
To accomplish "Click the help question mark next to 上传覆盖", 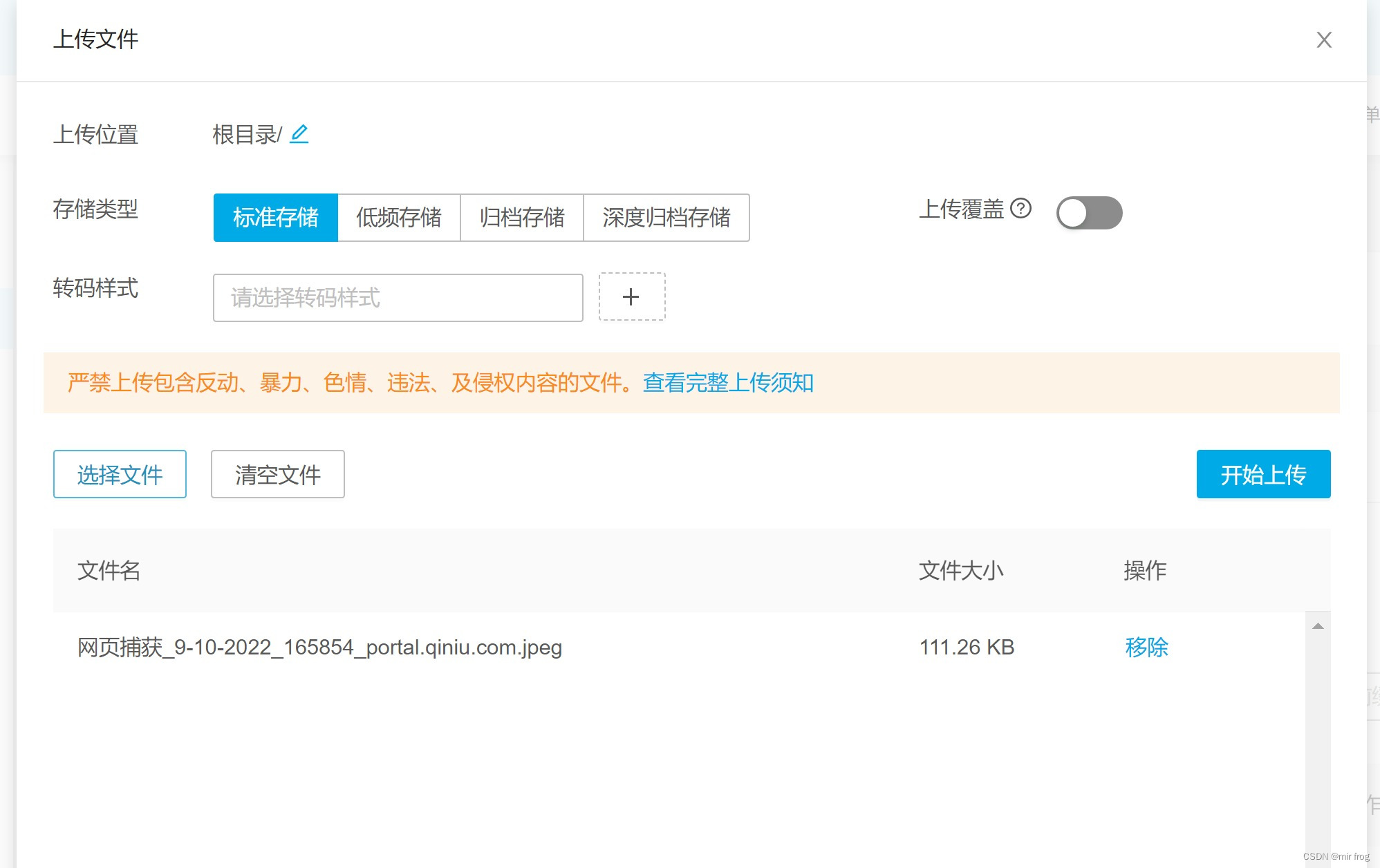I will pos(1020,208).
